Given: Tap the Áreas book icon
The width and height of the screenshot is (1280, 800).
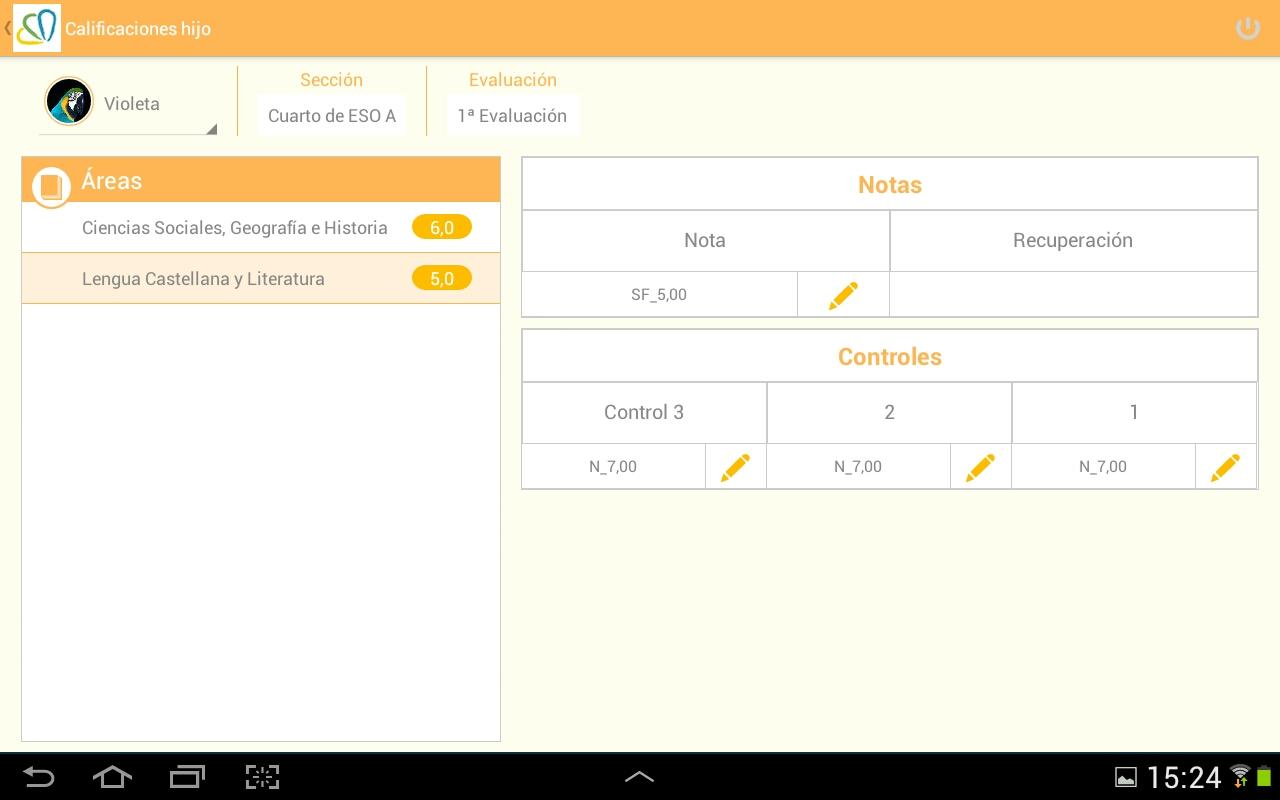Looking at the screenshot, I should (51, 187).
